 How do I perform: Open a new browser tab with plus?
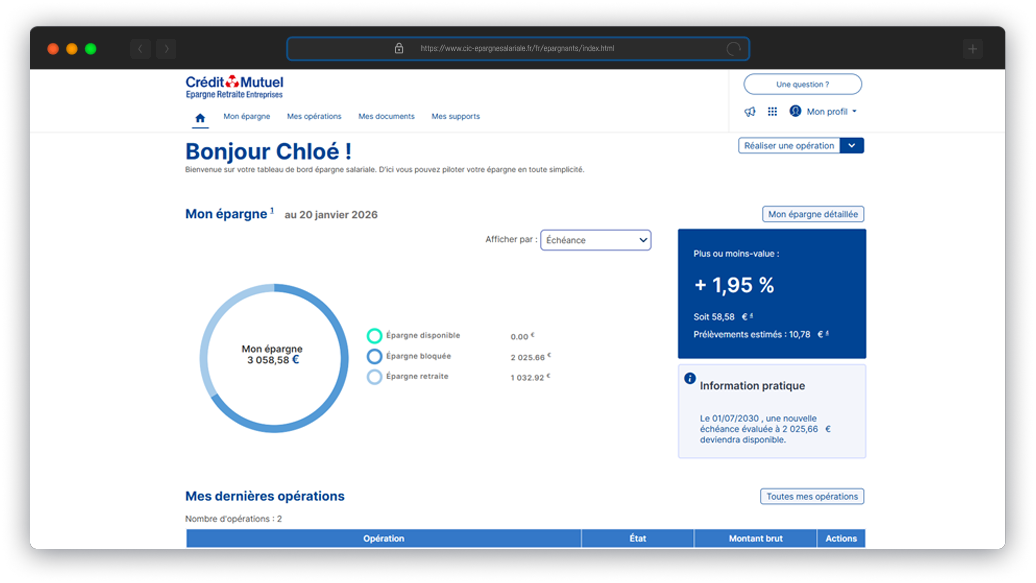[972, 48]
